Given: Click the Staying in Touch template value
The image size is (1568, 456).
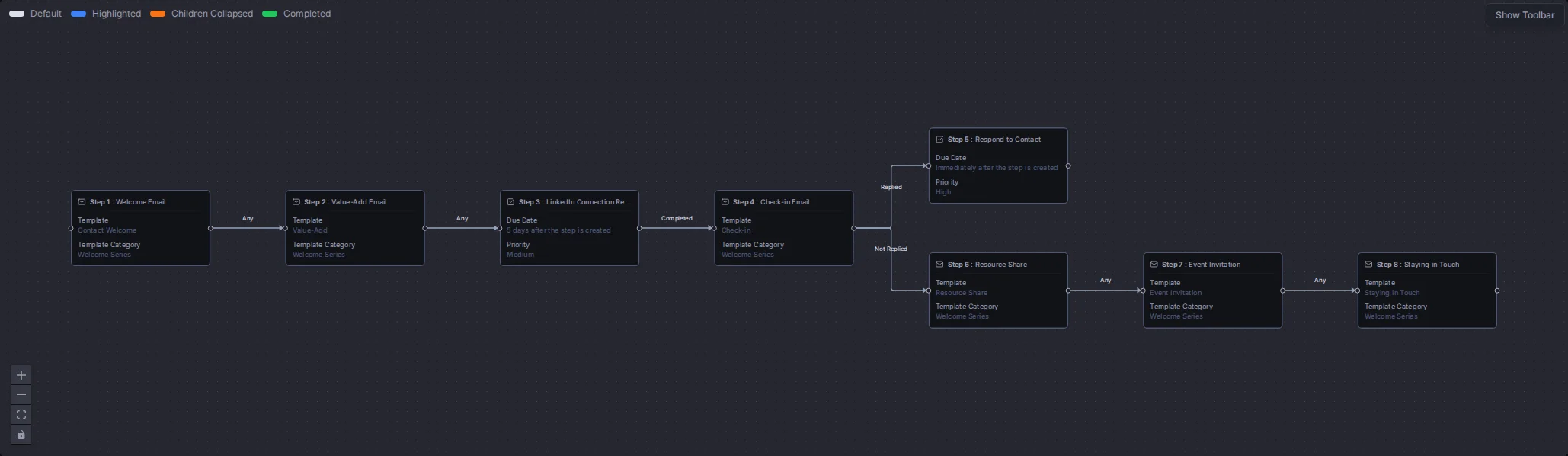Looking at the screenshot, I should coord(1392,293).
